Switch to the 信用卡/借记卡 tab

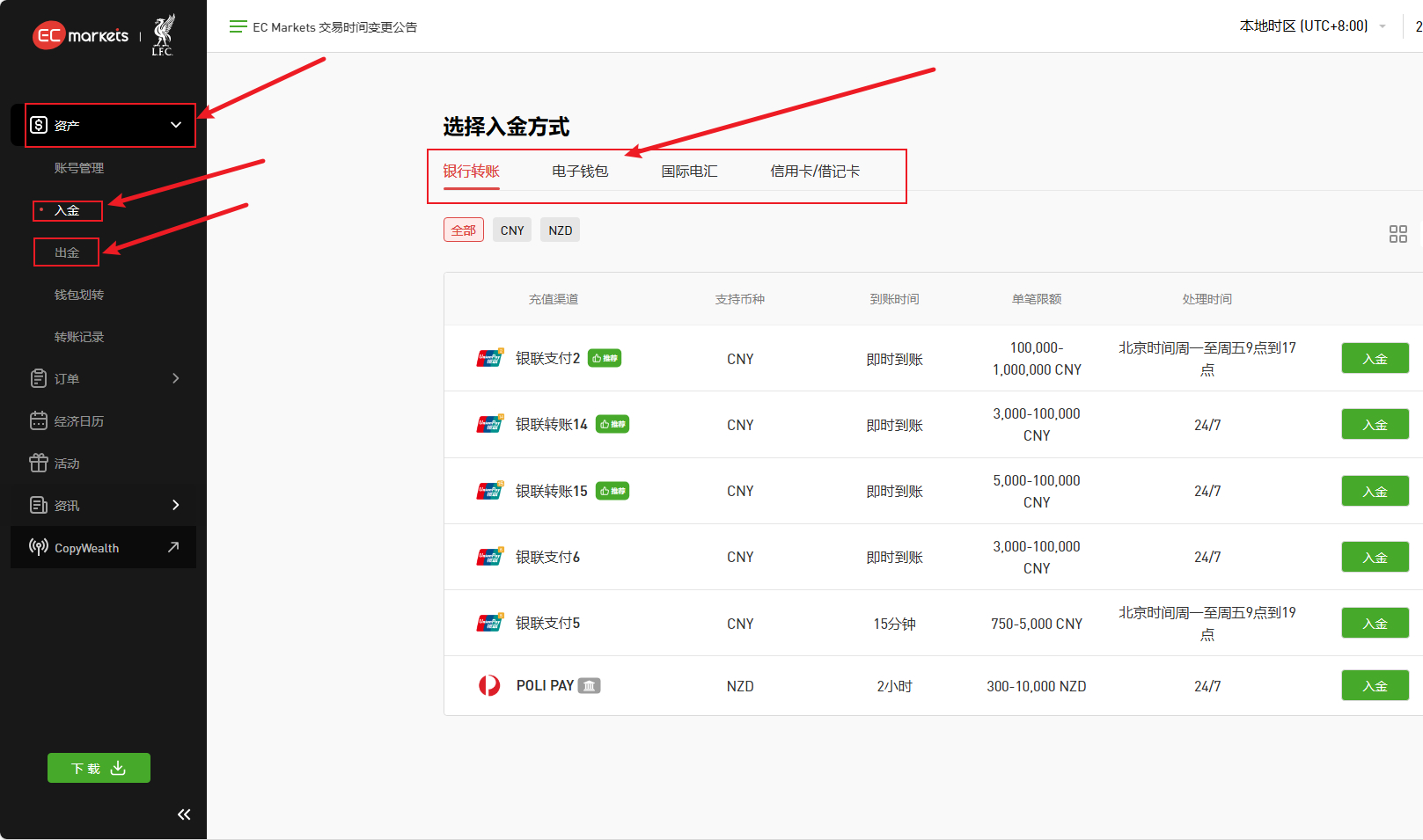coord(815,171)
